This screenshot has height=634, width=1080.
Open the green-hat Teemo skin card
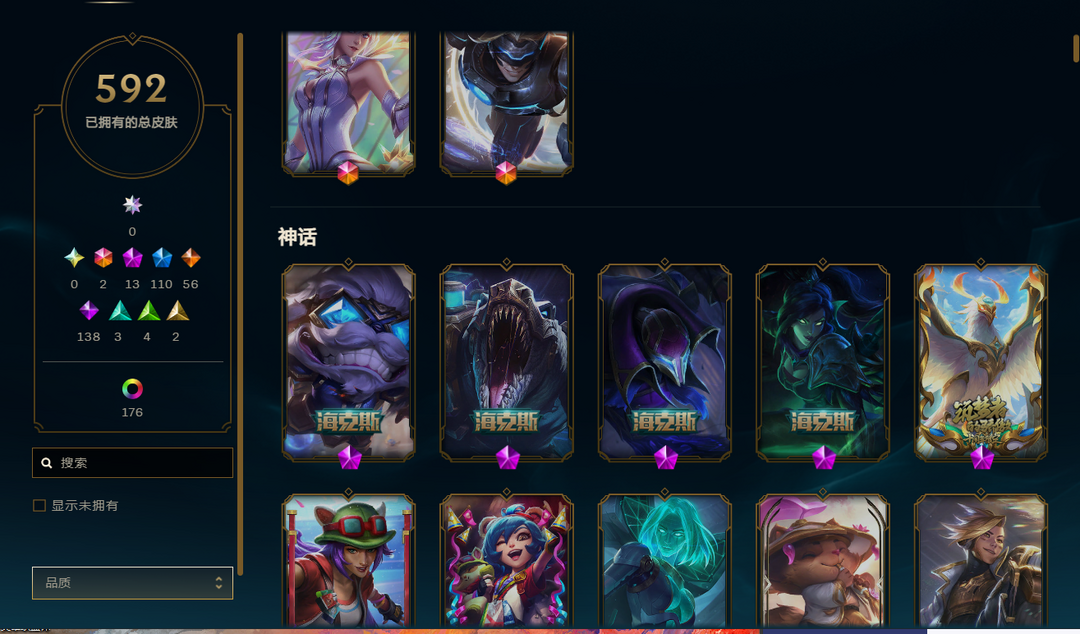coord(349,560)
